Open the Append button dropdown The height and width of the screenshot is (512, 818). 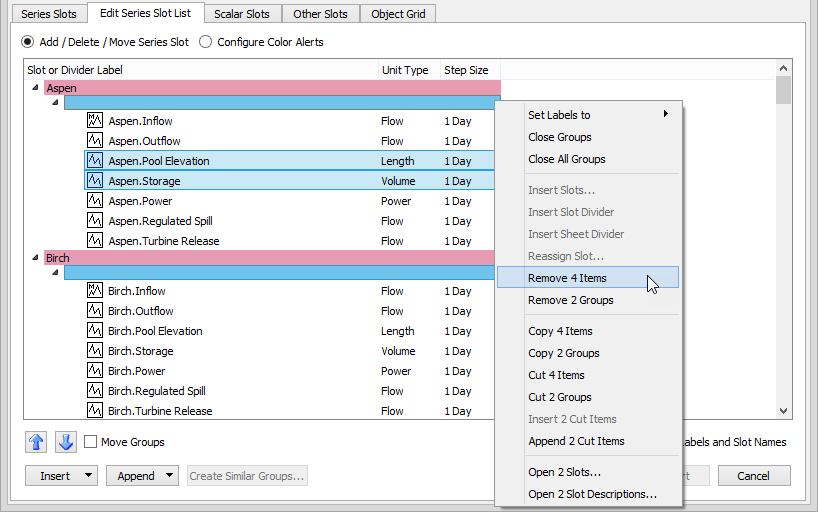[x=169, y=476]
